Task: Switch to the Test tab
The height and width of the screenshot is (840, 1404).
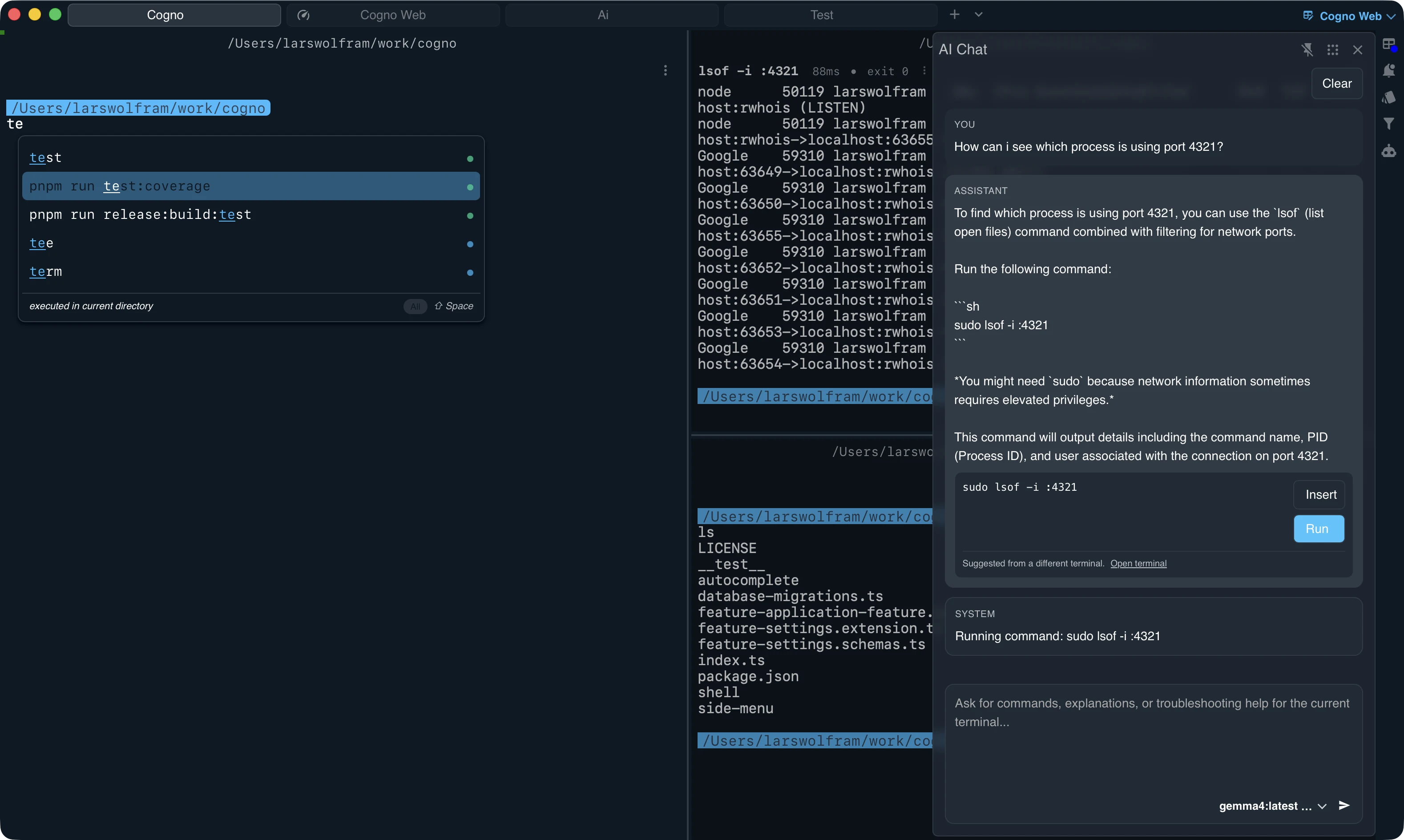Action: tap(830, 15)
